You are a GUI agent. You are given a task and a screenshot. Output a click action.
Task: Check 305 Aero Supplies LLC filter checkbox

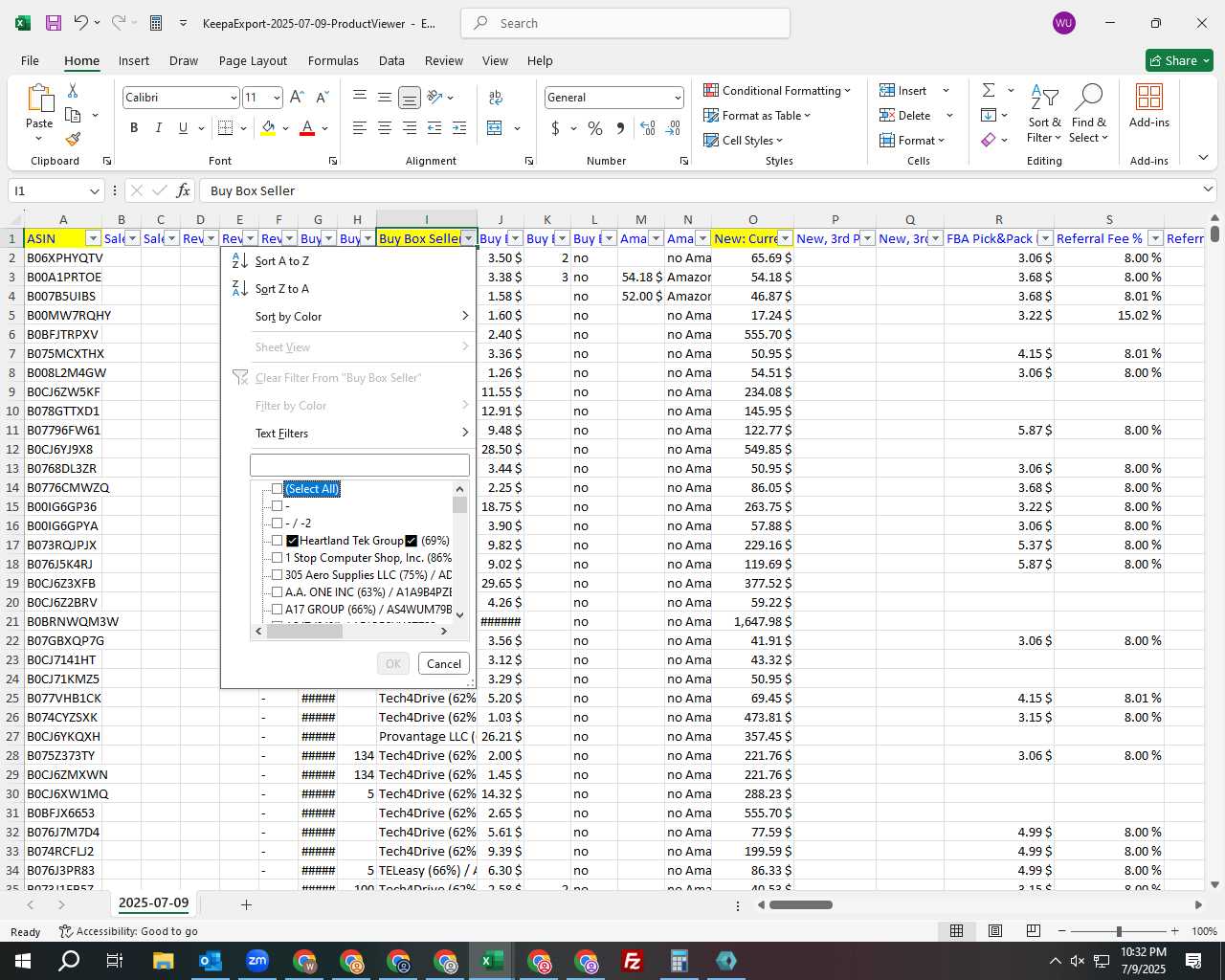278,575
